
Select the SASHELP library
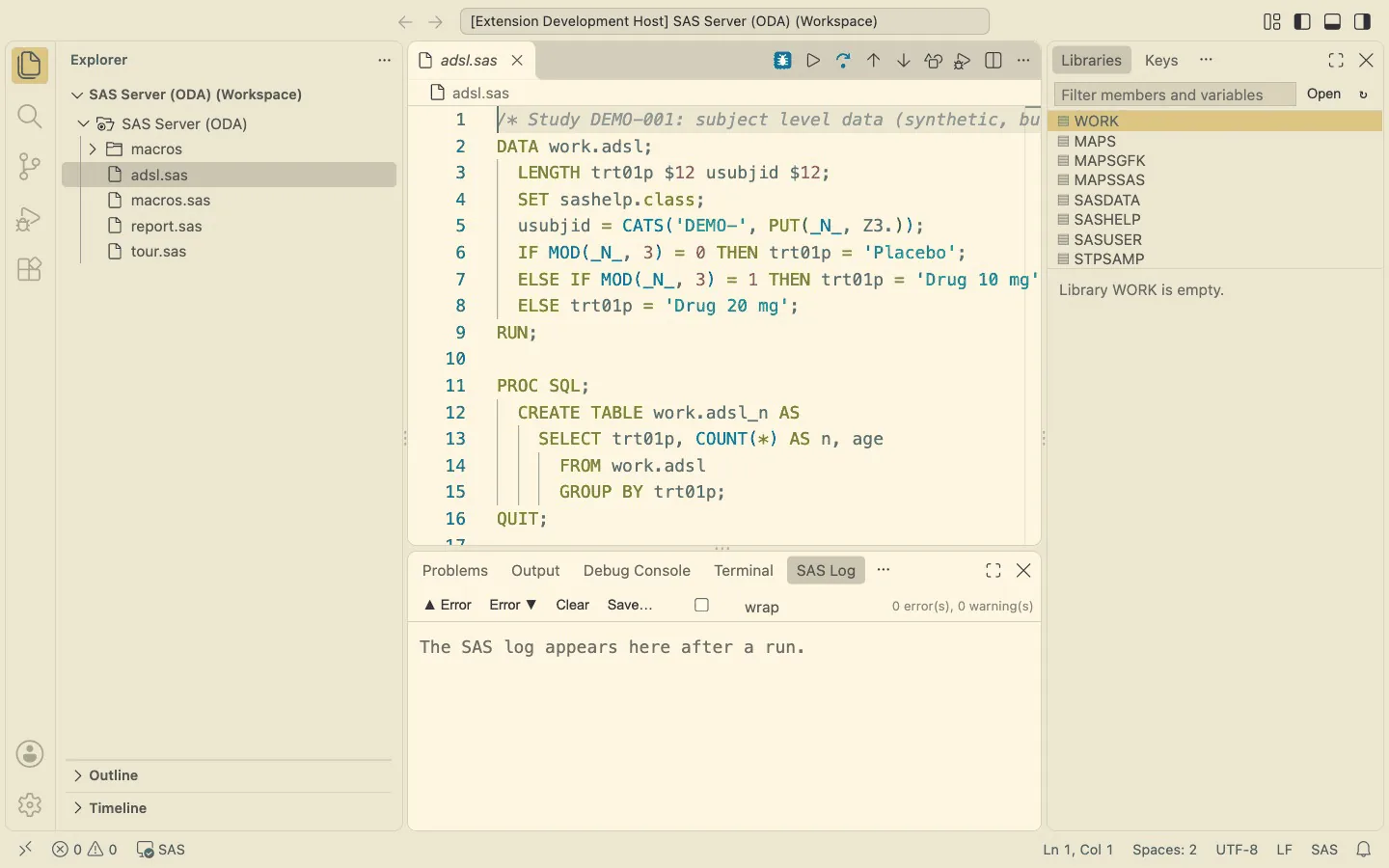1217,220
